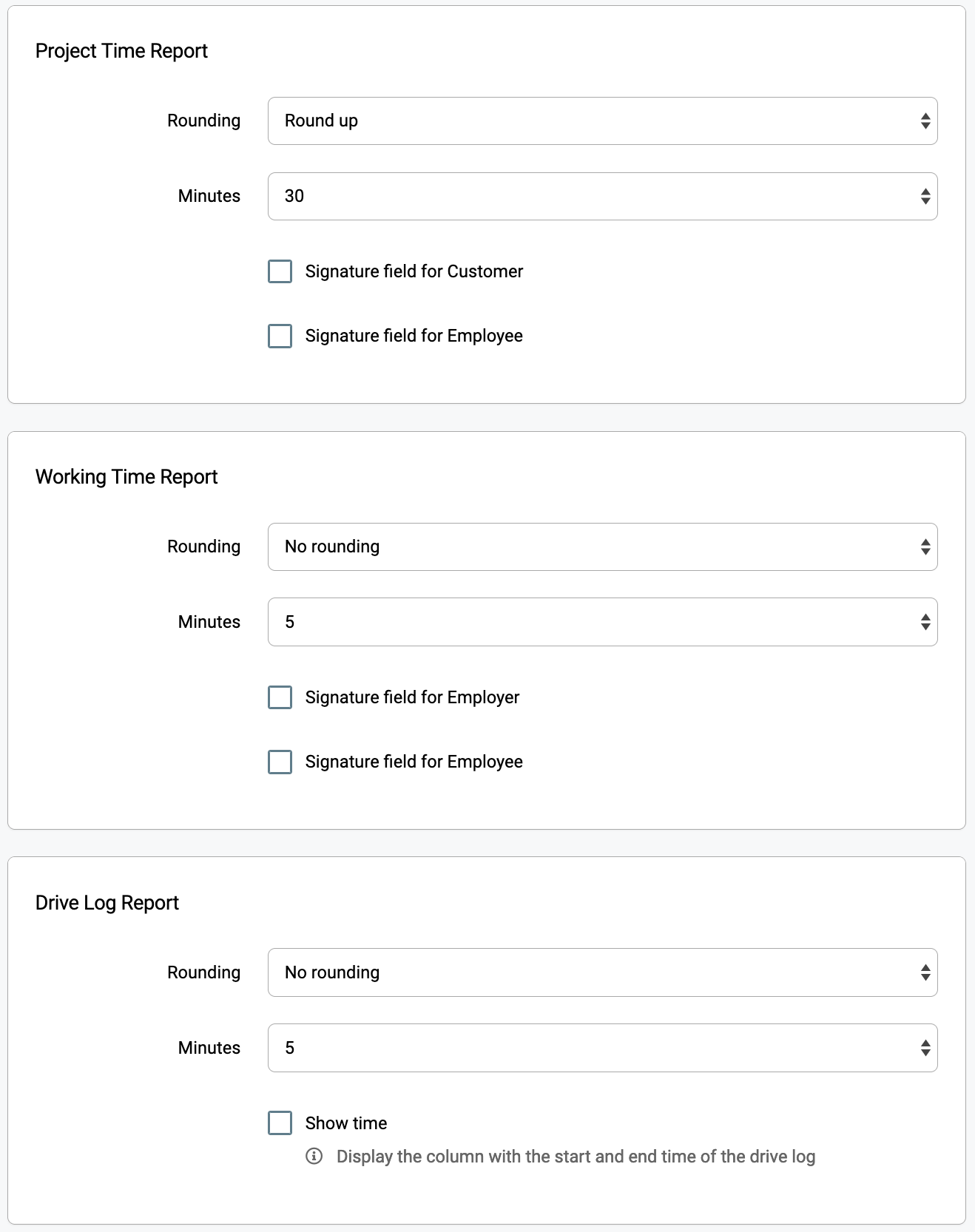The image size is (975, 1232).
Task: Click the arrows icon on Project Minutes select
Action: [925, 197]
